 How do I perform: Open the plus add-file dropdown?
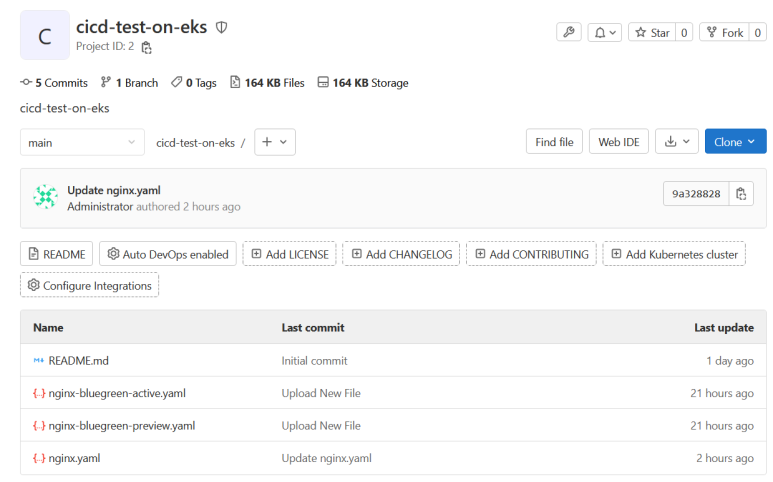274,142
